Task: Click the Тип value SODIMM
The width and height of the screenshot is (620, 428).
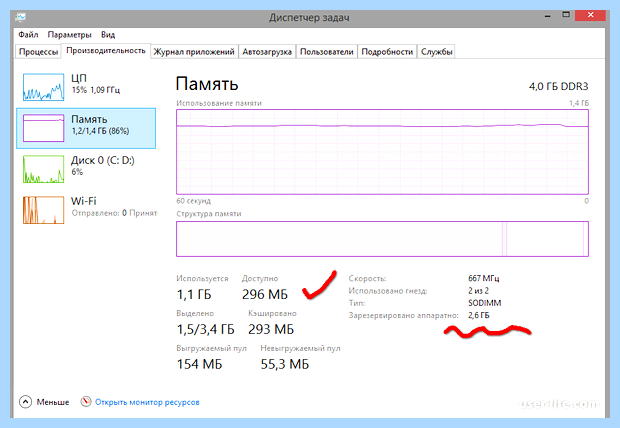Action: coord(484,303)
